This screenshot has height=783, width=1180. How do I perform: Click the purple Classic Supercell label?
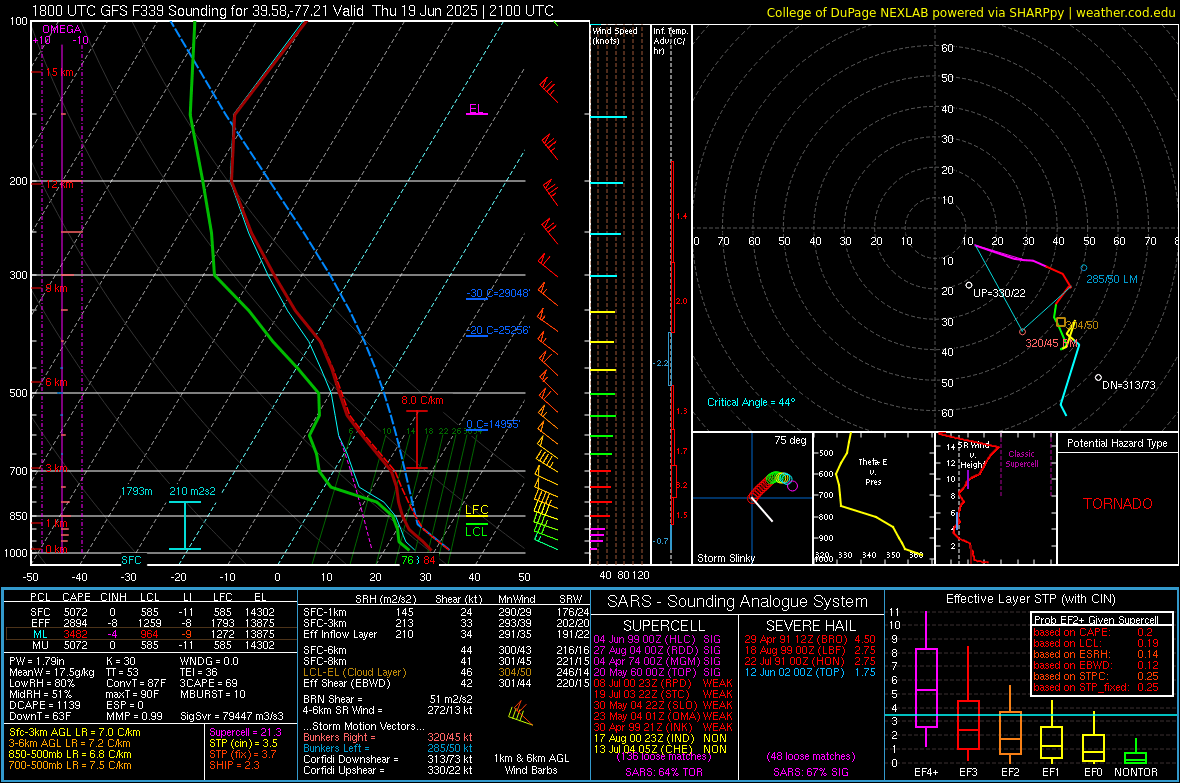pos(1021,459)
